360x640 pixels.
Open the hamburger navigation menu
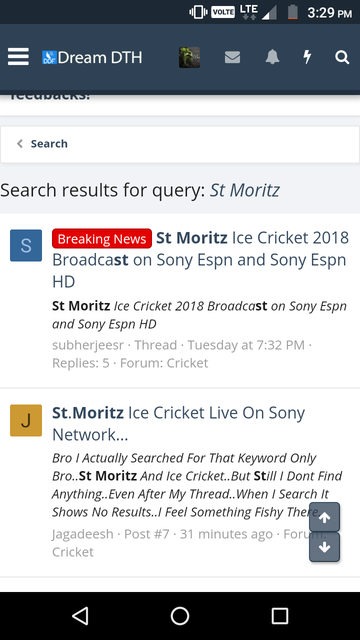[x=18, y=57]
